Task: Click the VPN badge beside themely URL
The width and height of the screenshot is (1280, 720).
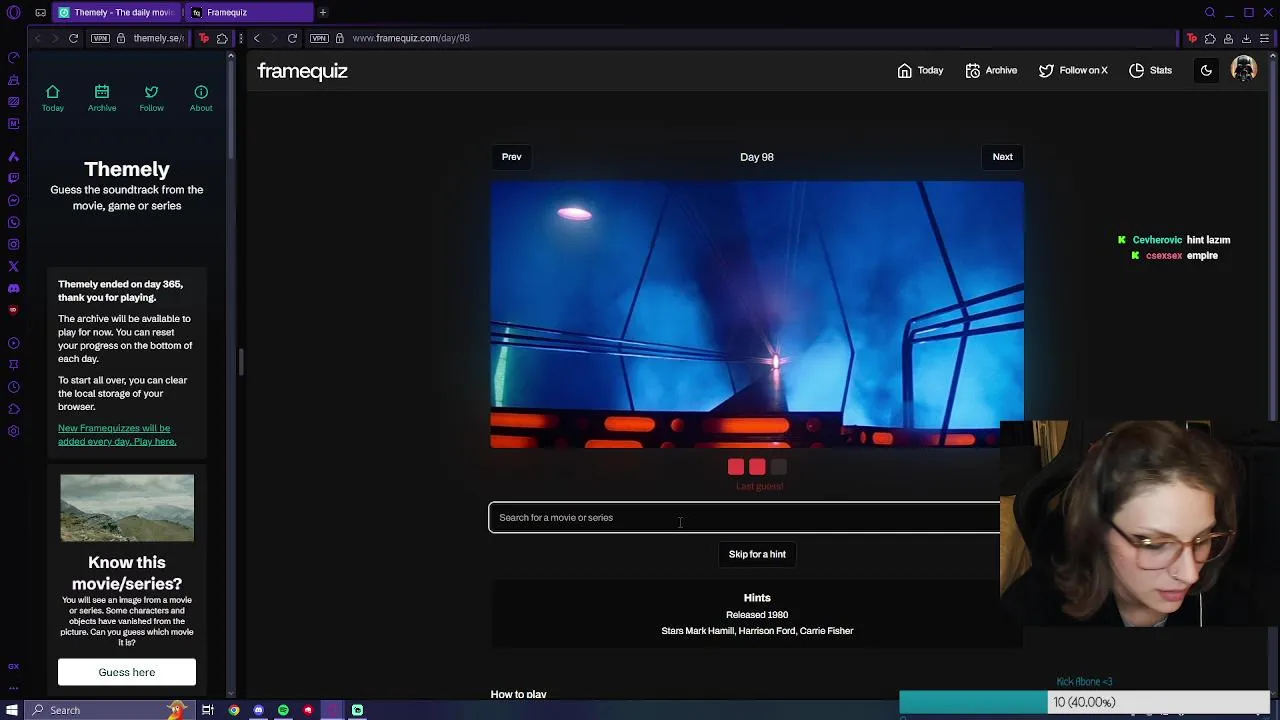Action: pyautogui.click(x=100, y=38)
